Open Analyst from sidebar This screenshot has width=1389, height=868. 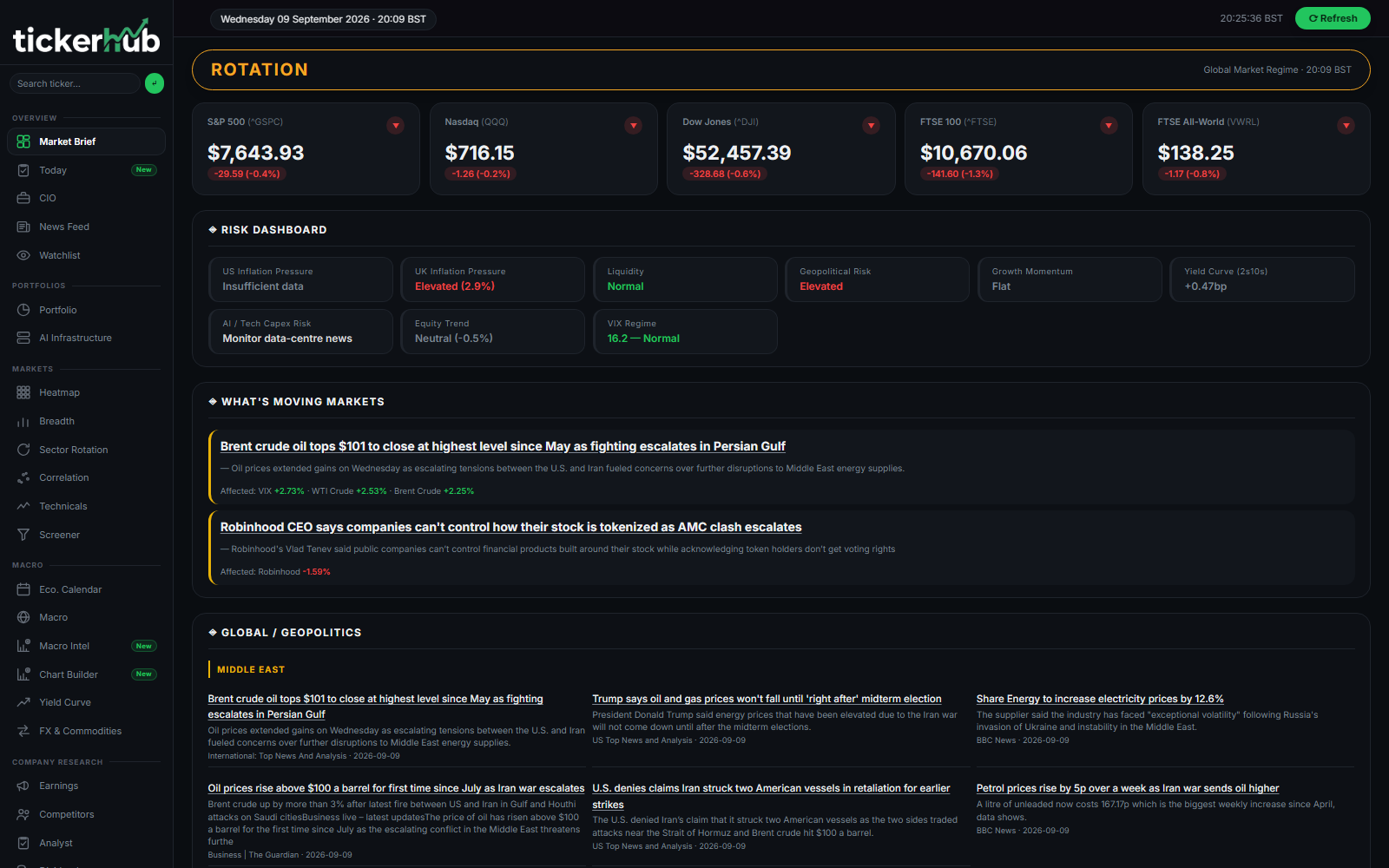pyautogui.click(x=86, y=843)
